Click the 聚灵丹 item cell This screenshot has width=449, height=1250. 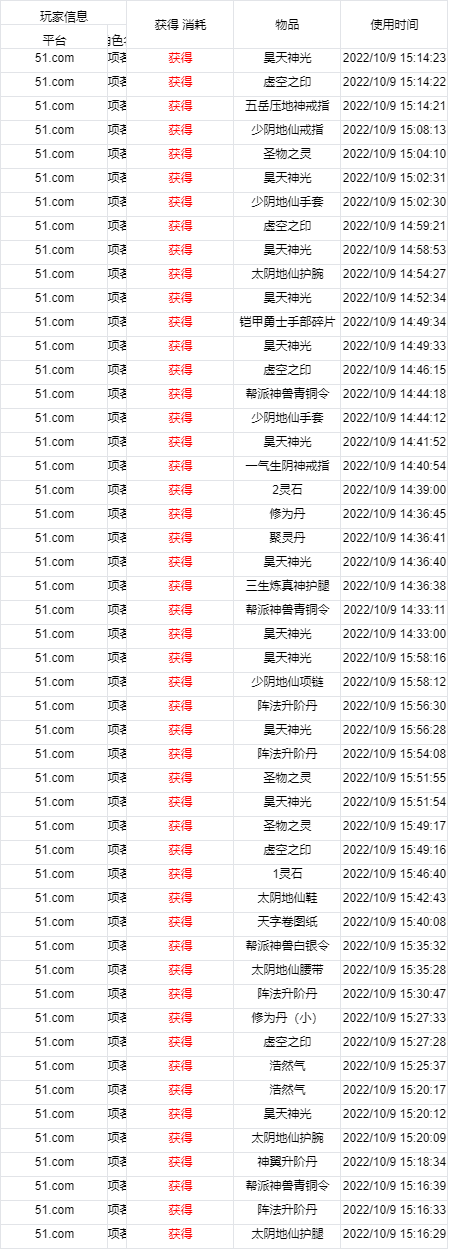(287, 538)
